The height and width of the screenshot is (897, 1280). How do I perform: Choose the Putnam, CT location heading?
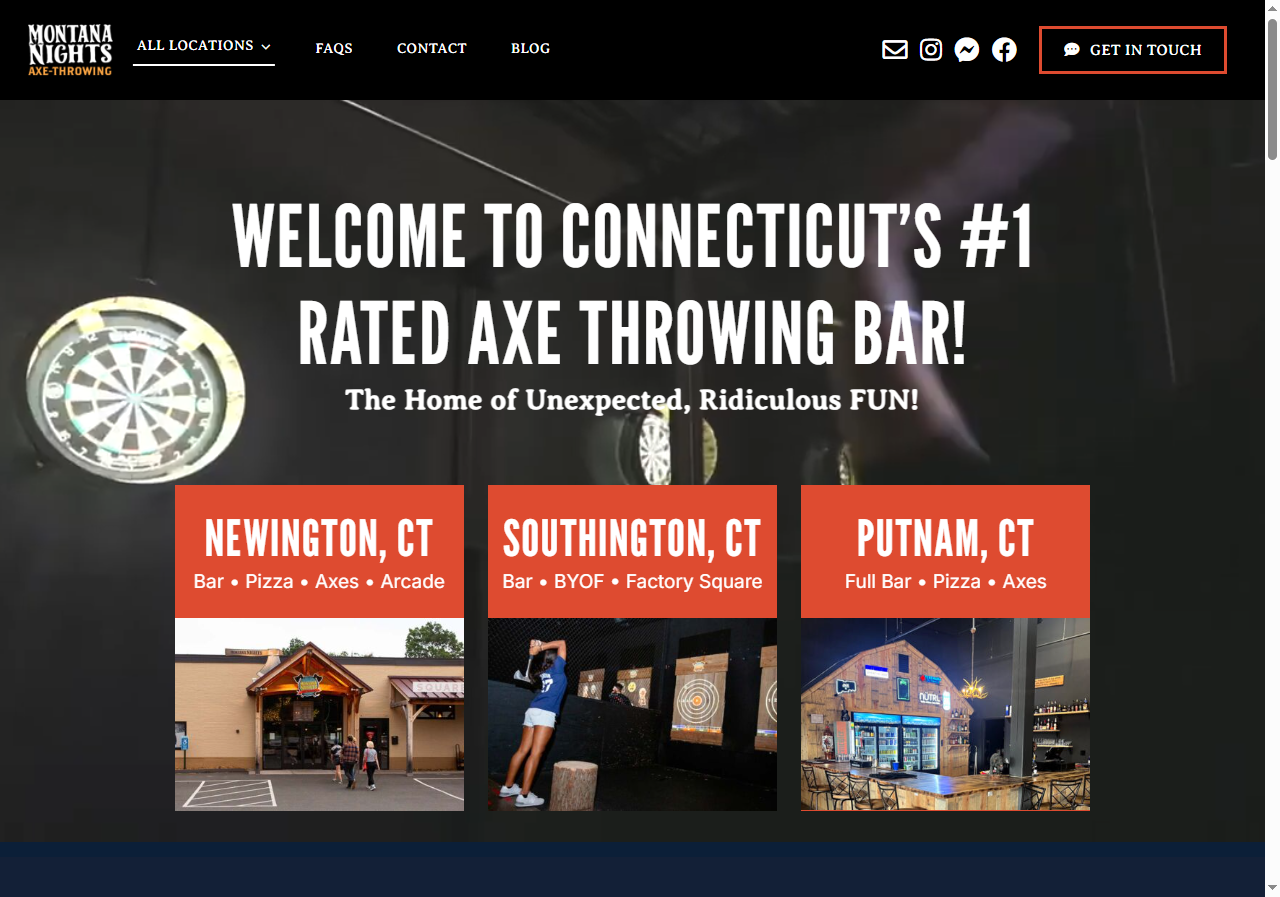(945, 539)
